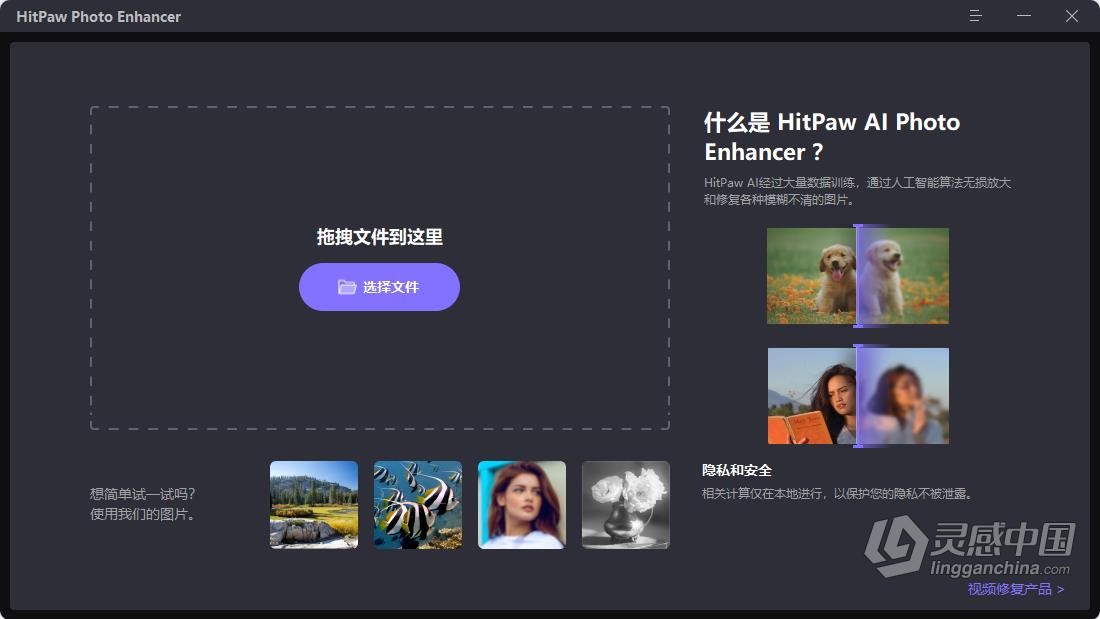This screenshot has height=619, width=1100.
Task: Select the black-and-white flower vase sample
Action: 626,505
